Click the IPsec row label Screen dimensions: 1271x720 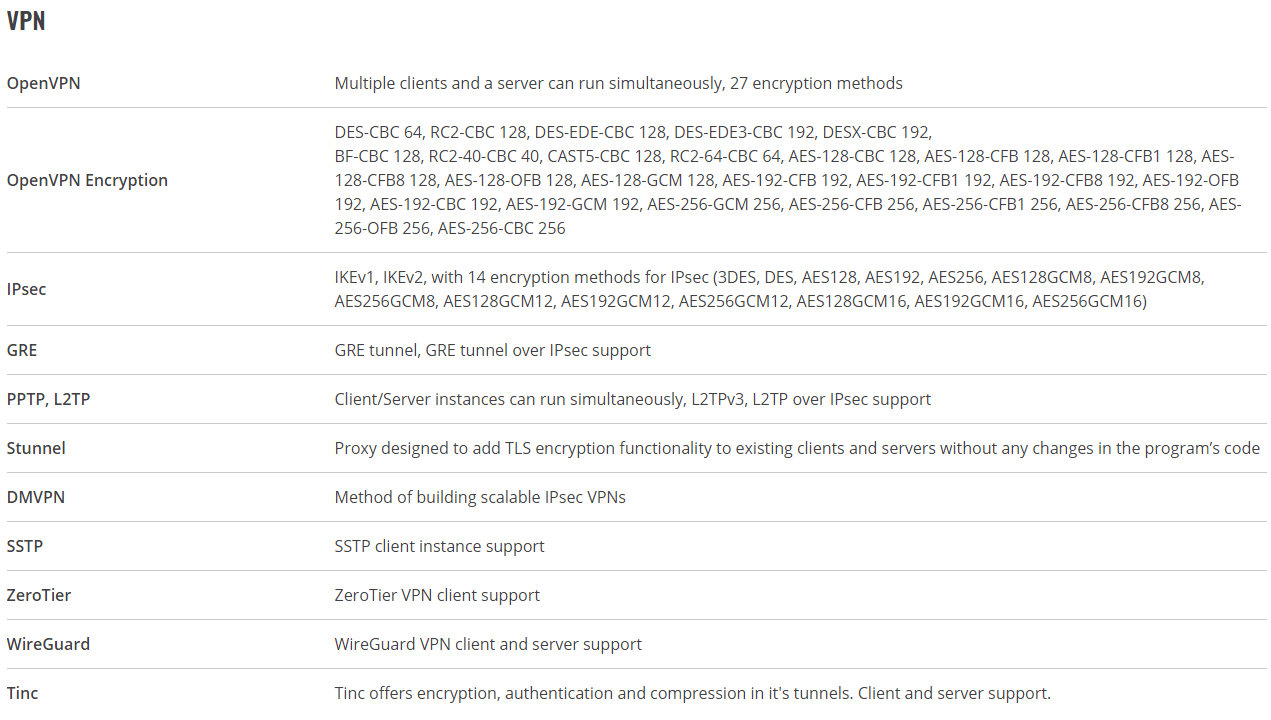[x=27, y=289]
